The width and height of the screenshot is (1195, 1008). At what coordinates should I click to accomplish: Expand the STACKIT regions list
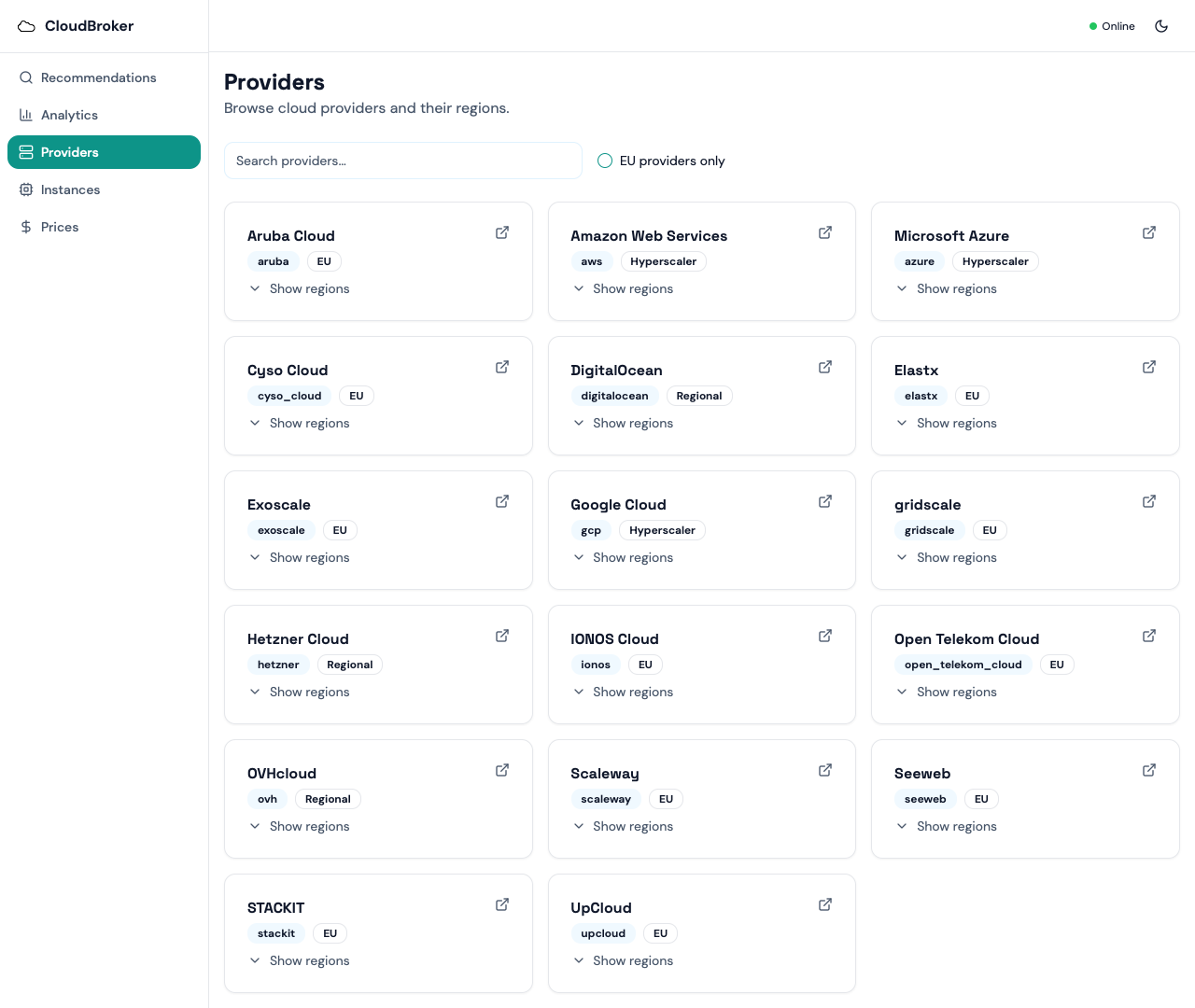(299, 960)
